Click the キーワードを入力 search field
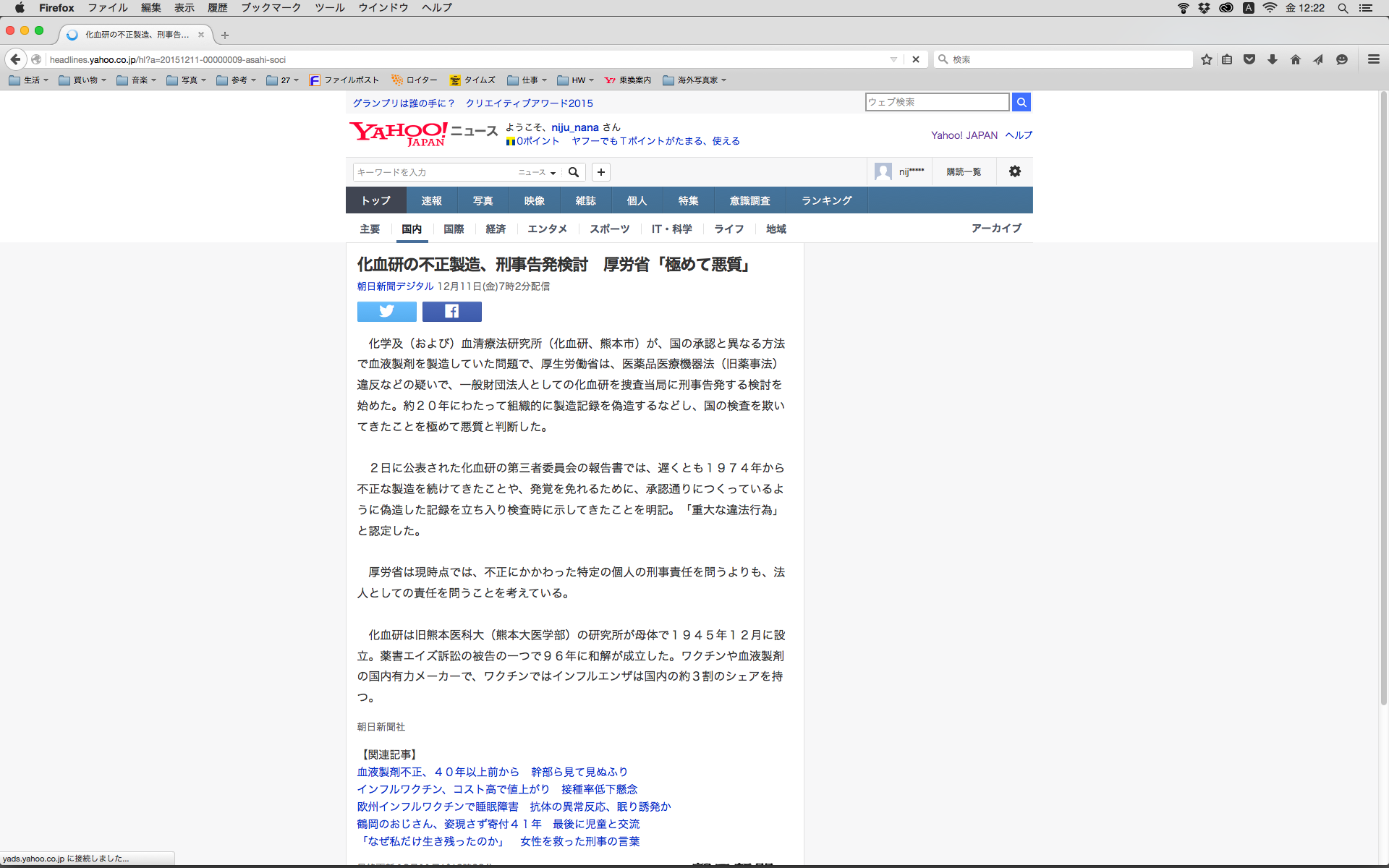 pyautogui.click(x=433, y=172)
